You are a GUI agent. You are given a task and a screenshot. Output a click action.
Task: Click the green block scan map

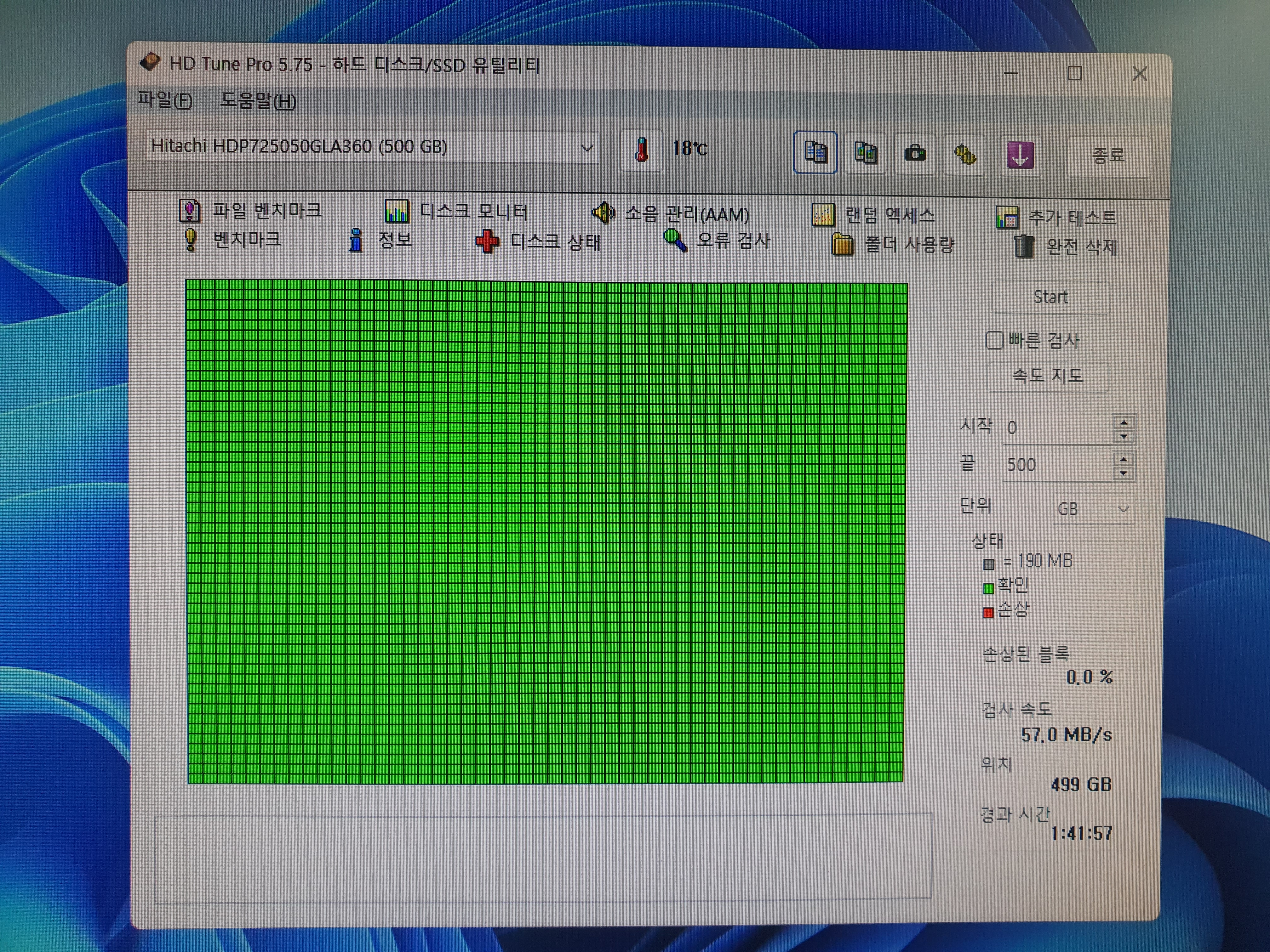tap(546, 531)
